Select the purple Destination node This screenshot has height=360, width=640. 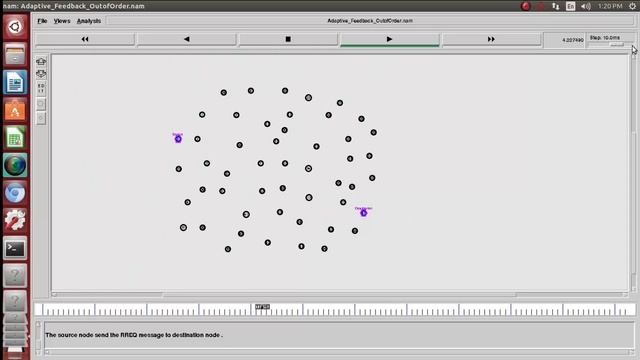pyautogui.click(x=364, y=213)
